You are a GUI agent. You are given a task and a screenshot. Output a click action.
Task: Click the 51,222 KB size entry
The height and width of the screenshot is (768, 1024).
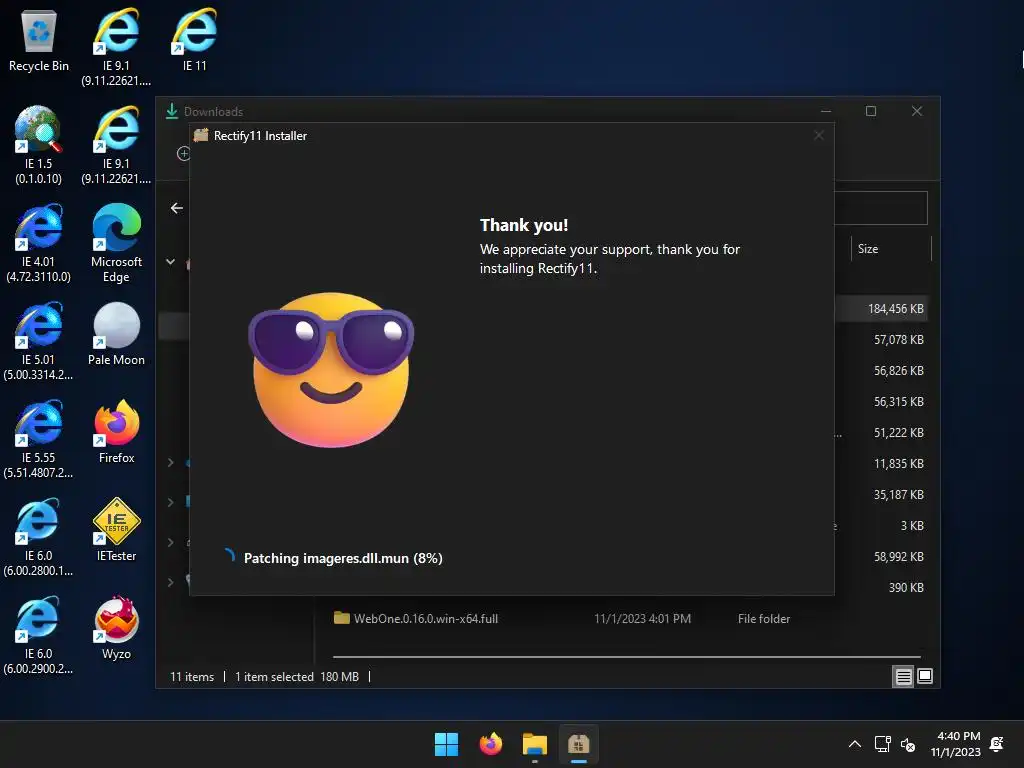point(899,432)
